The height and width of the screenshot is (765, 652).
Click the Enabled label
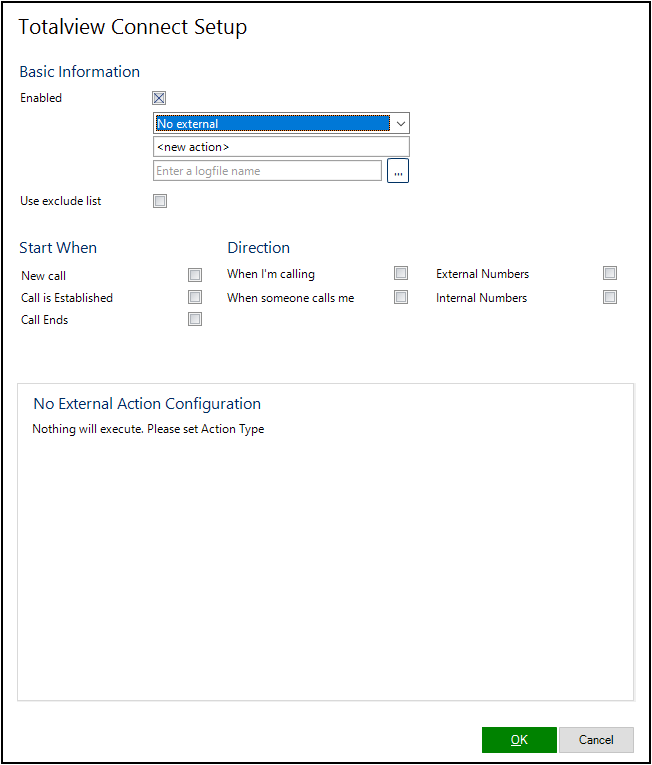[x=41, y=98]
